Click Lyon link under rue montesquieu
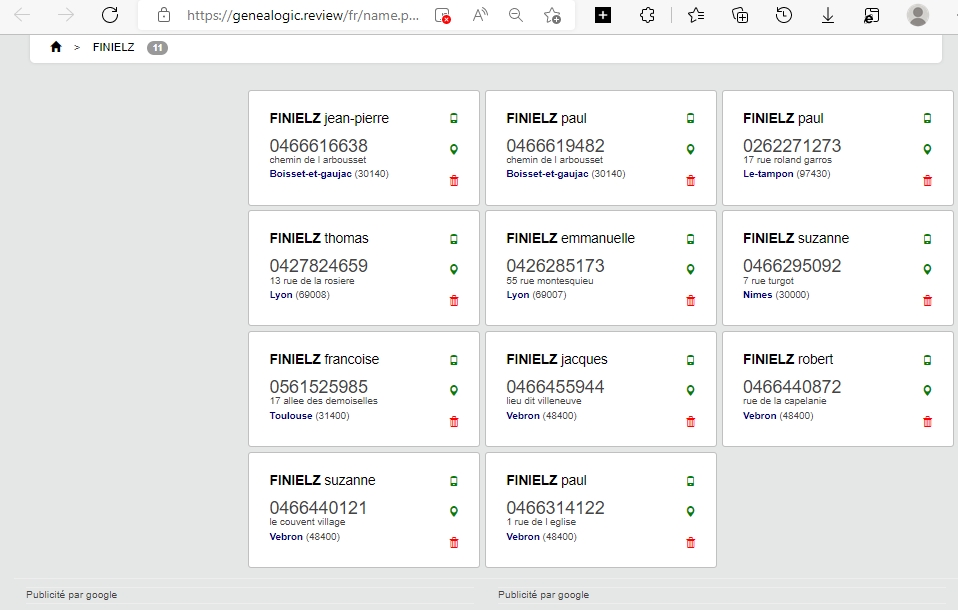This screenshot has height=610, width=958. tap(517, 295)
